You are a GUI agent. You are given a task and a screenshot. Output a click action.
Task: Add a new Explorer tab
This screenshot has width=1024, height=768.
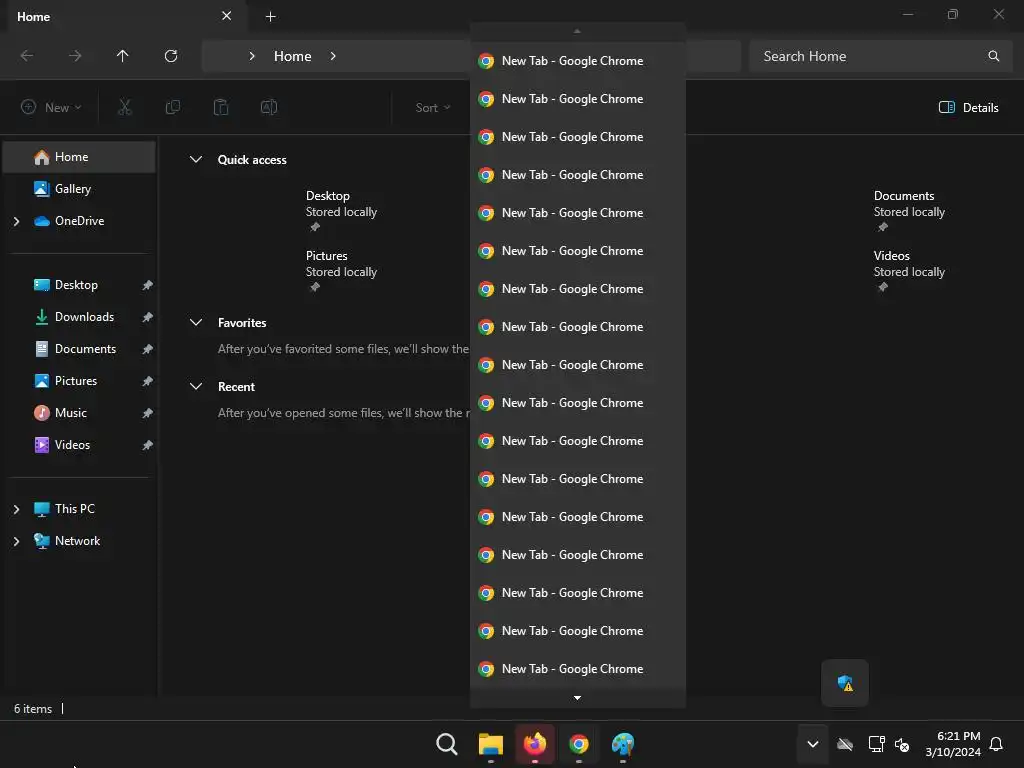(x=270, y=16)
